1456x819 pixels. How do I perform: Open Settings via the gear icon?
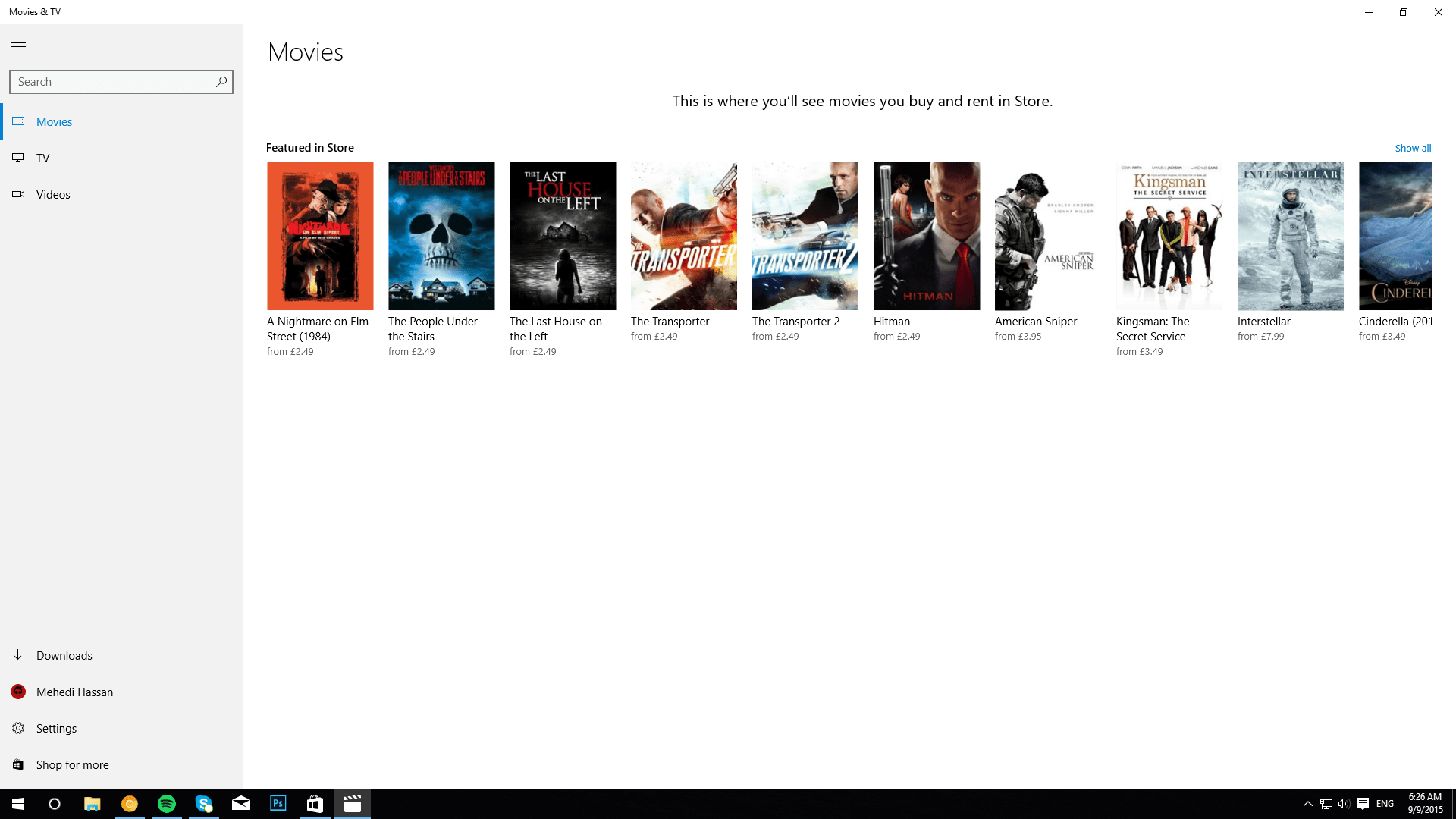tap(17, 728)
